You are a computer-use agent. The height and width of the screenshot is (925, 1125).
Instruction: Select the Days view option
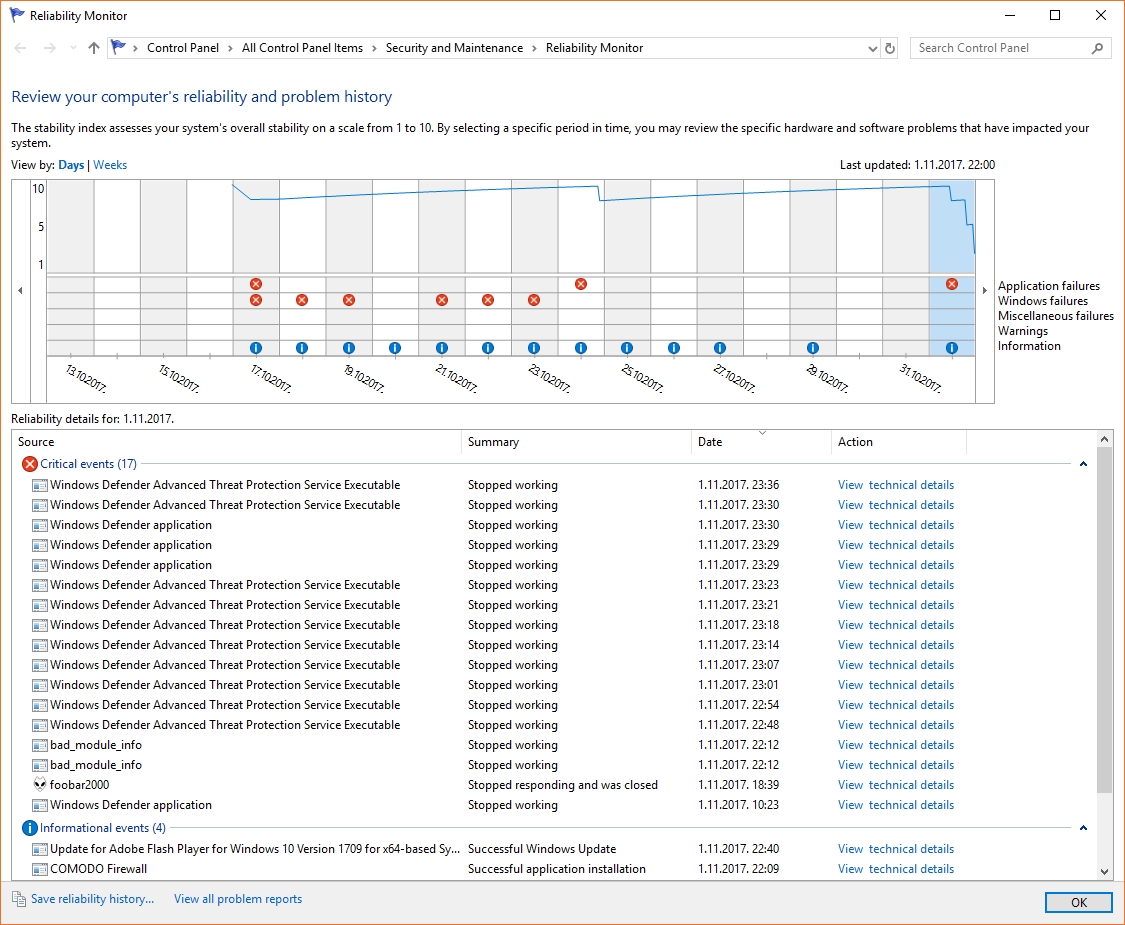point(71,165)
